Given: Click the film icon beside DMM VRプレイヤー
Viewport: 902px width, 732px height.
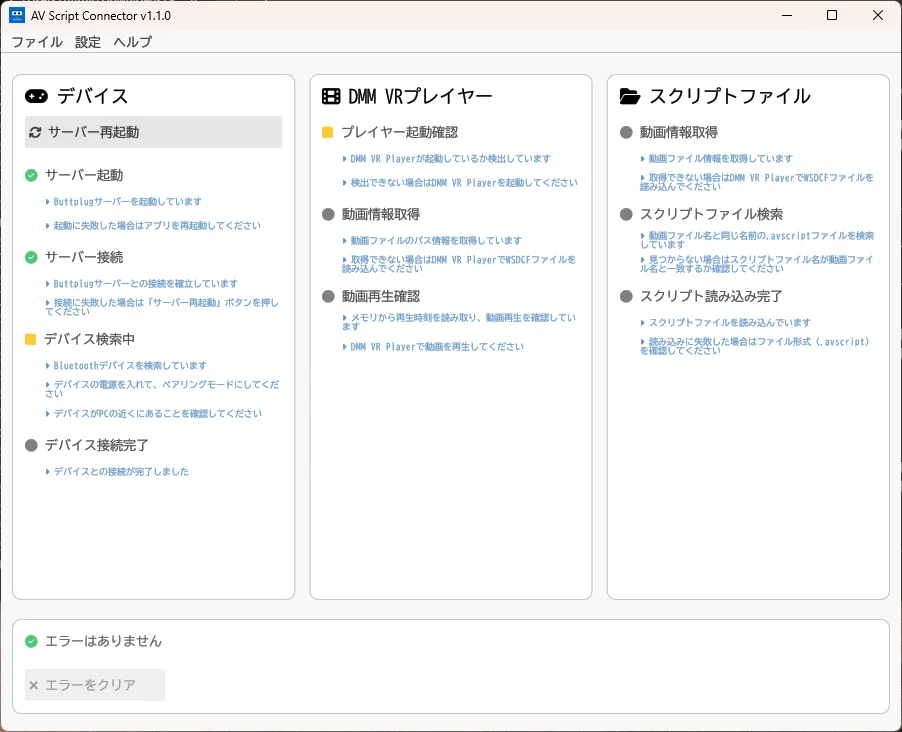Looking at the screenshot, I should (331, 96).
